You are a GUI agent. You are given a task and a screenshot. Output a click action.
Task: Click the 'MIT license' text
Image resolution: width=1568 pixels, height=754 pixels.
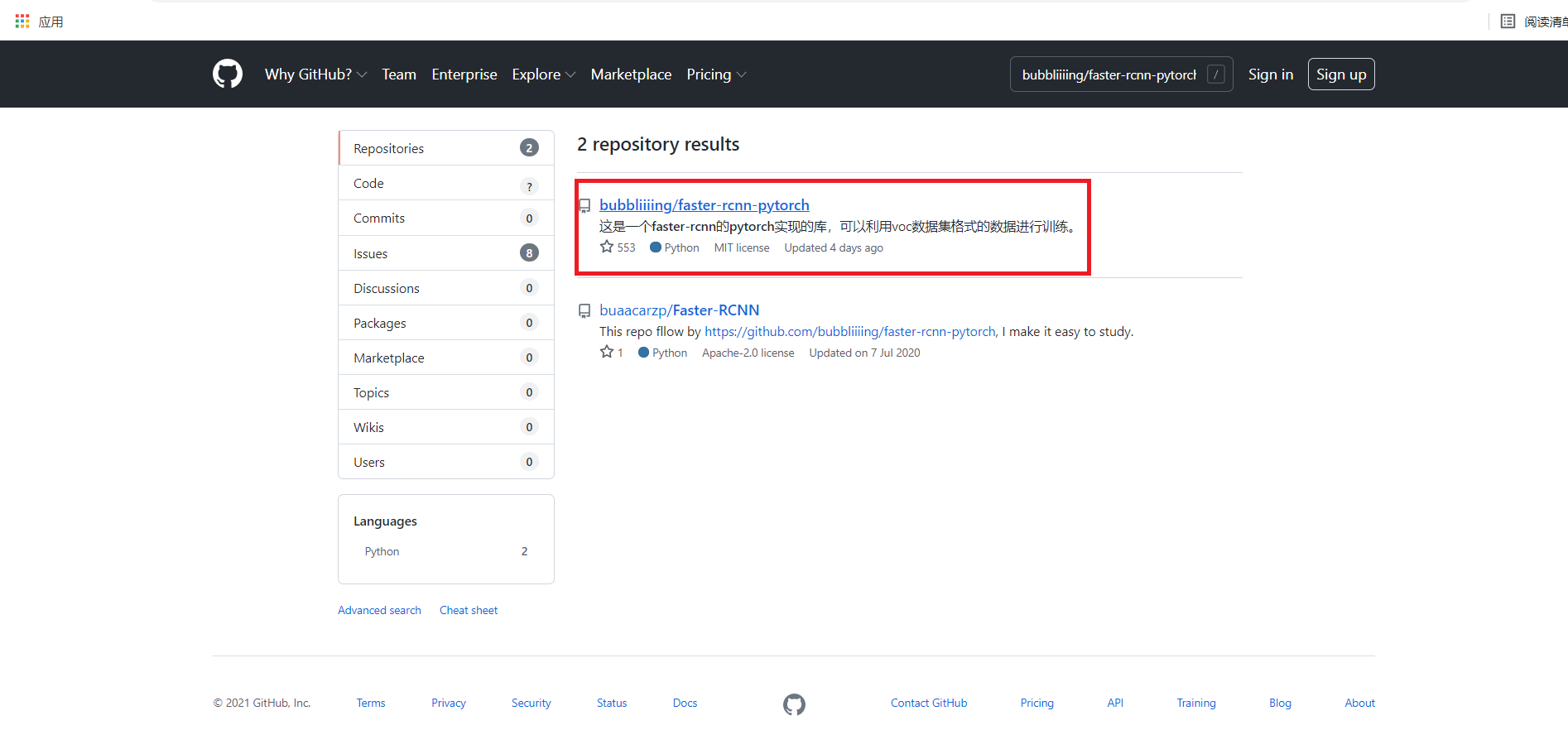coord(742,247)
